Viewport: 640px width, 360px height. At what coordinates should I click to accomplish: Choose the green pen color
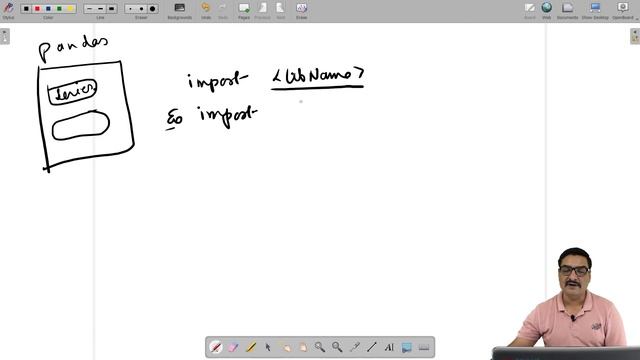pyautogui.click(x=59, y=9)
